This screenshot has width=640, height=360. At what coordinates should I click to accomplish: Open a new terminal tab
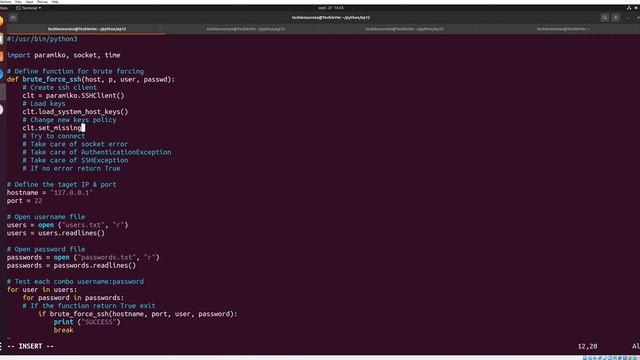click(13, 18)
